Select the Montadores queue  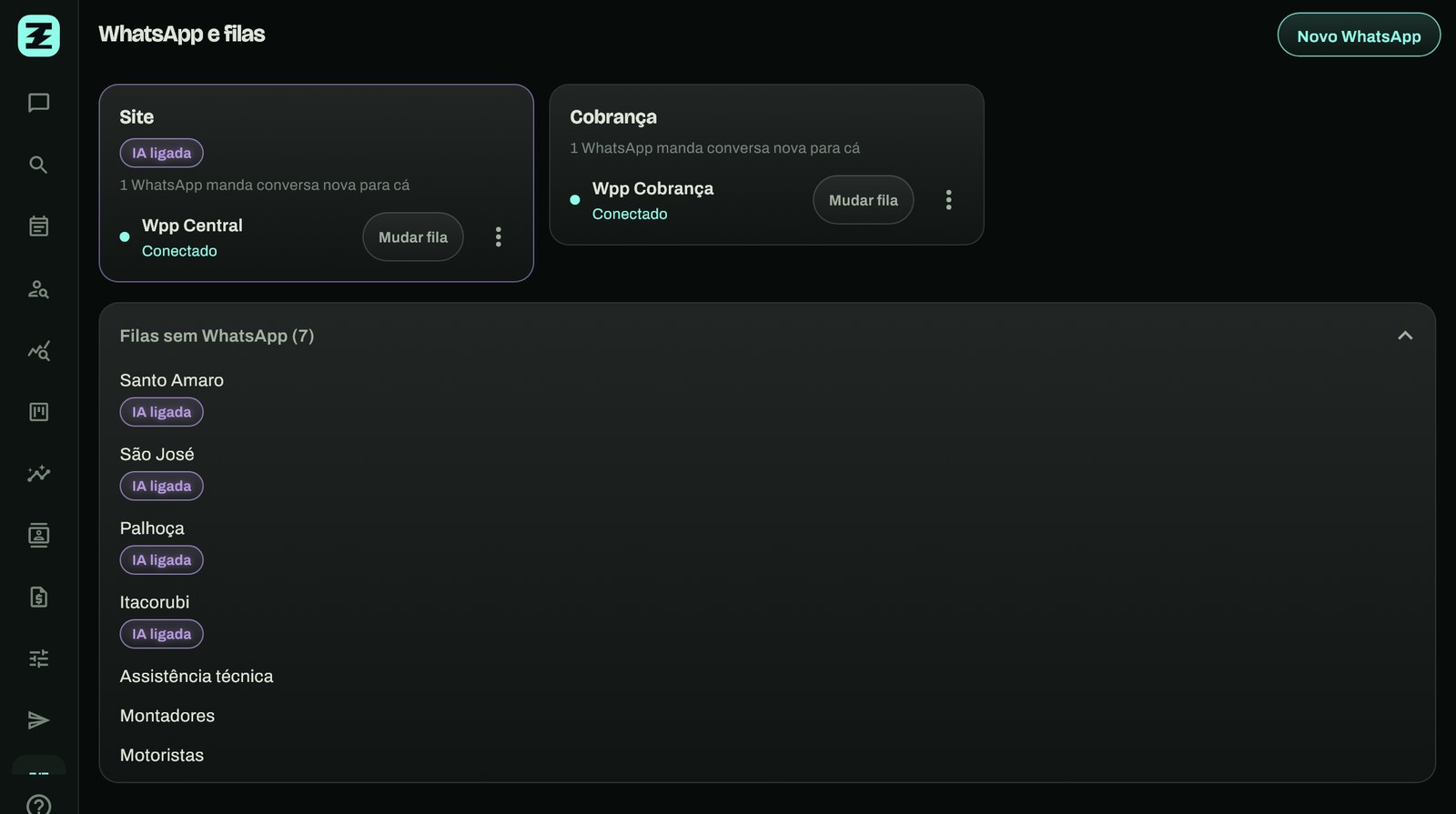click(167, 716)
